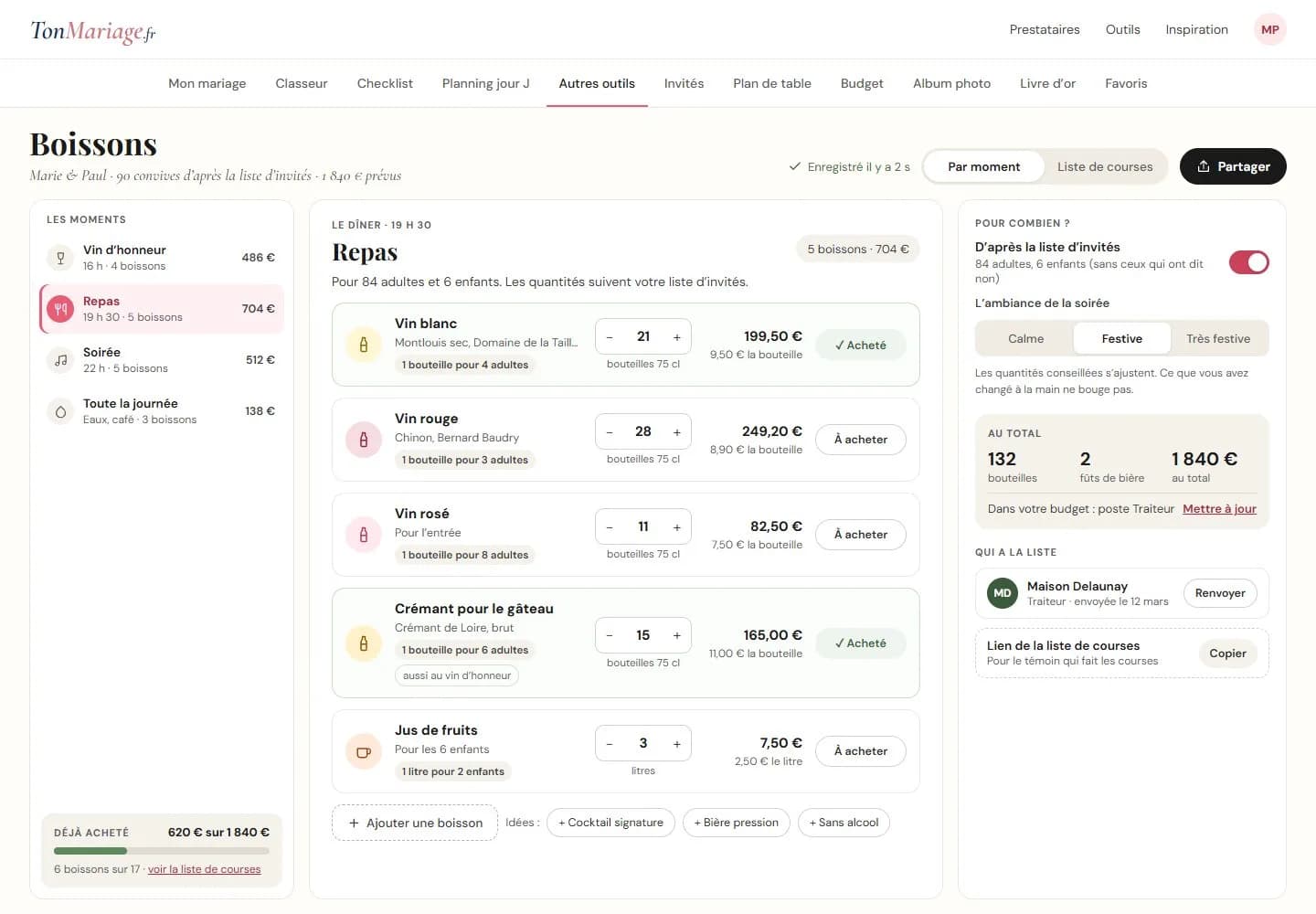The image size is (1316, 914).
Task: Open Prestataires in the top menu
Action: click(x=1045, y=29)
